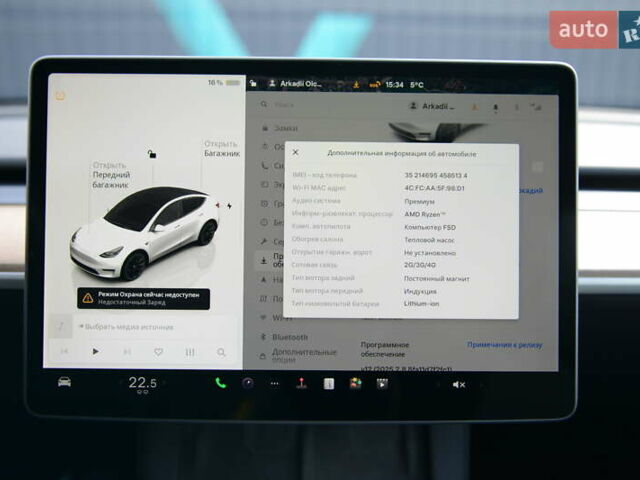
Task: Toggle the door lock icon above car
Action: [151, 154]
